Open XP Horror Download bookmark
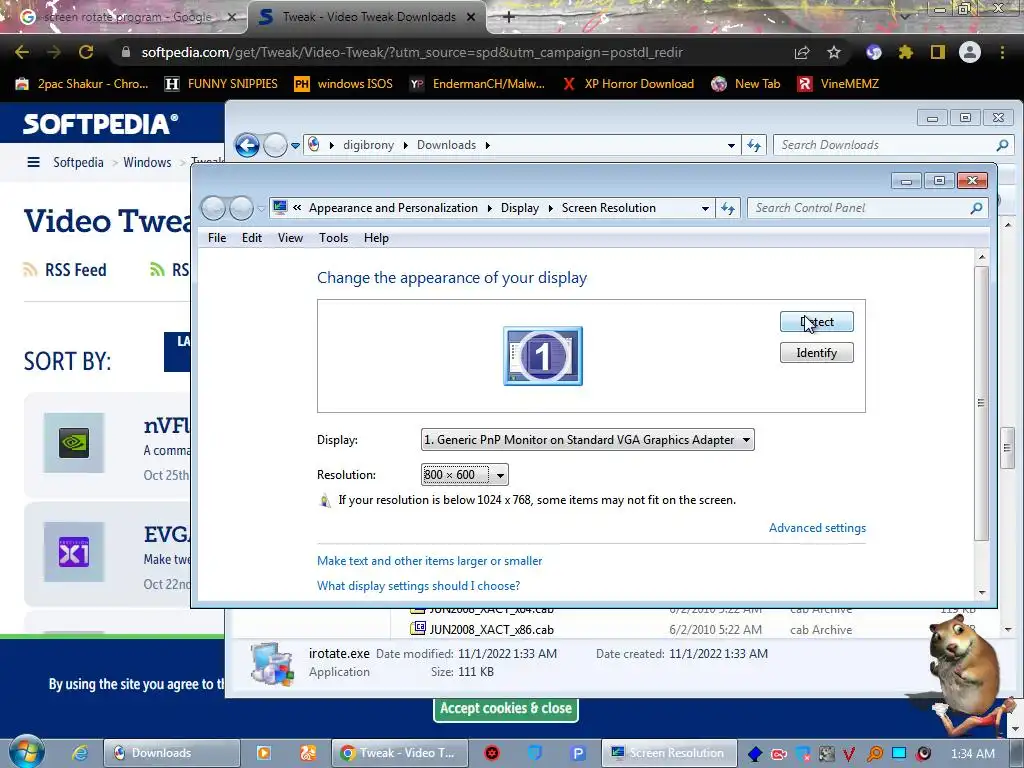Screen dimensions: 1024x768 (x=628, y=84)
